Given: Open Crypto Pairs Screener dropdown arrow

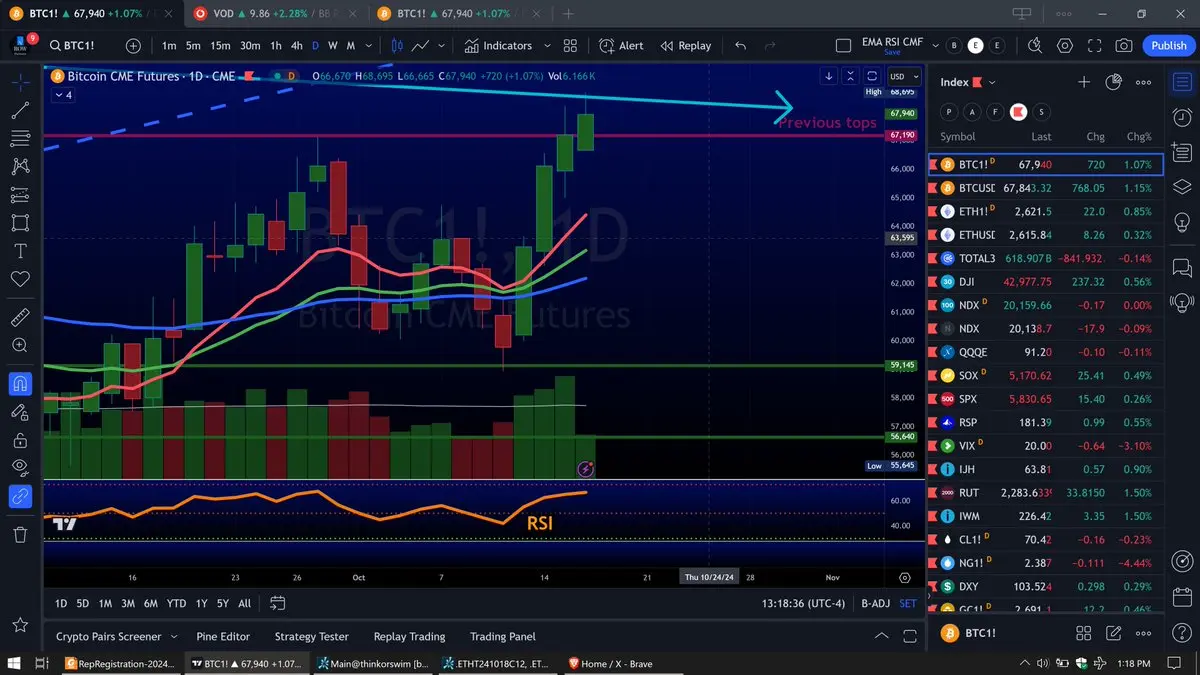Looking at the screenshot, I should pyautogui.click(x=173, y=636).
